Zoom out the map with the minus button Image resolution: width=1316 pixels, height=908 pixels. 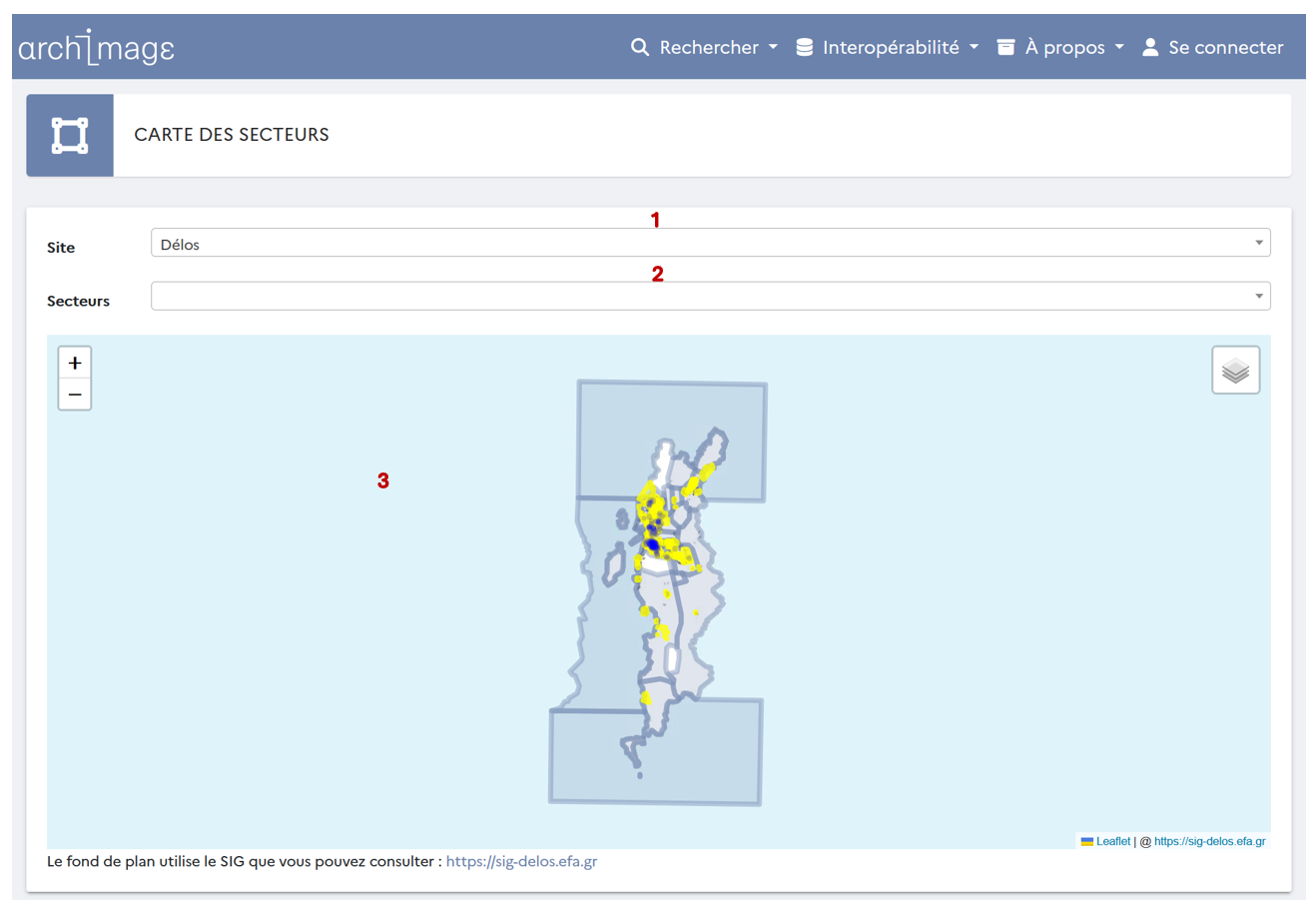75,395
